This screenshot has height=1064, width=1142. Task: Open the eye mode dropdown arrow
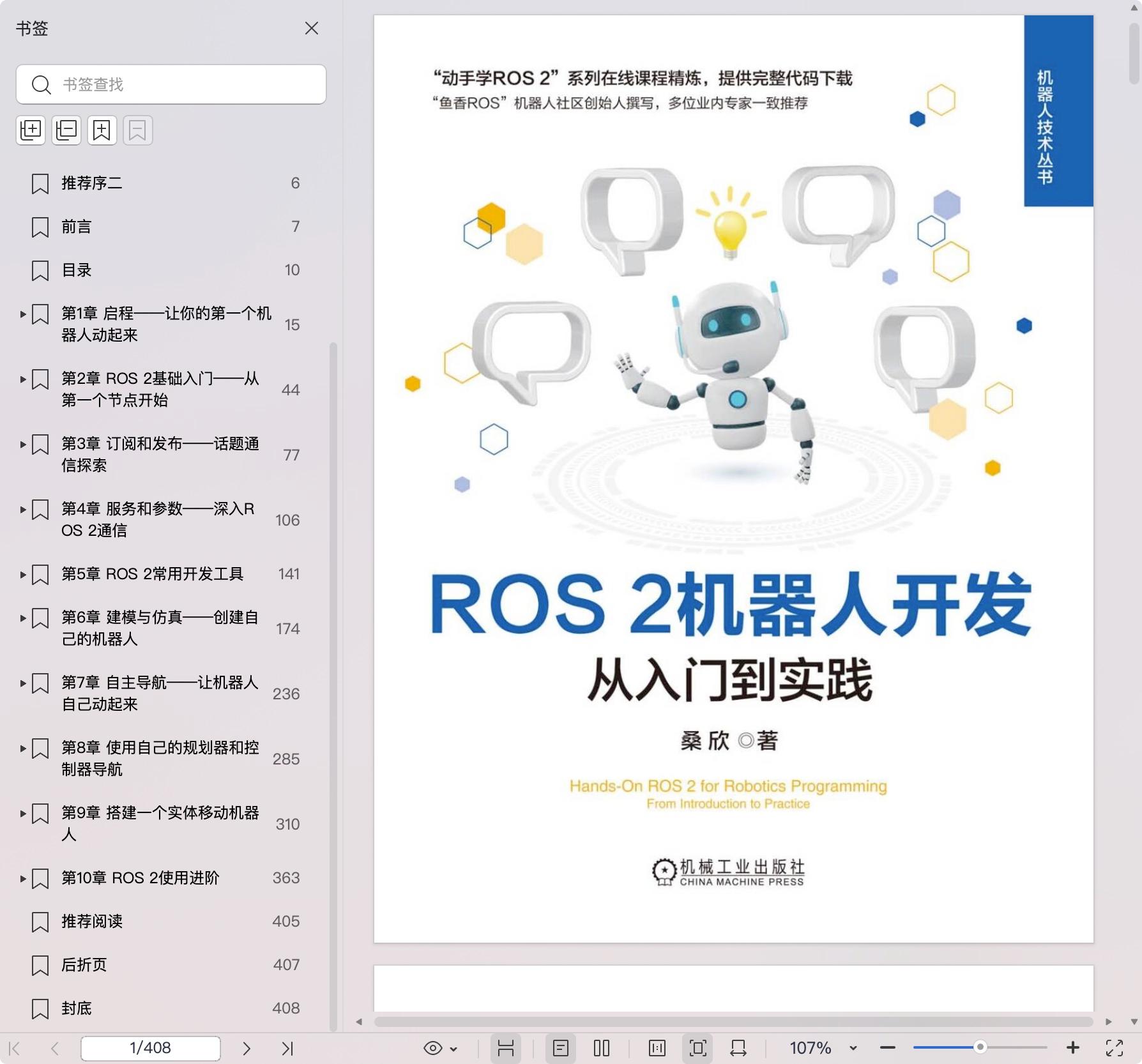pyautogui.click(x=453, y=1049)
